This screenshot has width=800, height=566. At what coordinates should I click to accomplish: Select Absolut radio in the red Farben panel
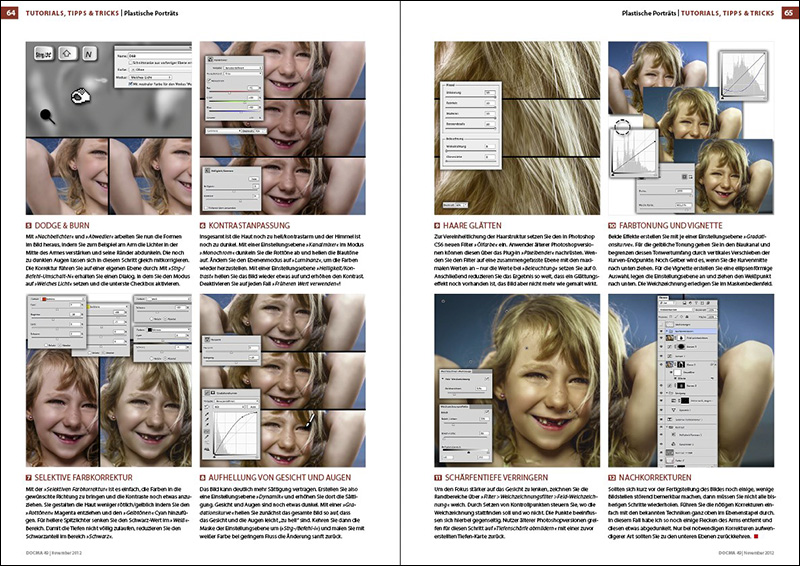click(x=60, y=345)
